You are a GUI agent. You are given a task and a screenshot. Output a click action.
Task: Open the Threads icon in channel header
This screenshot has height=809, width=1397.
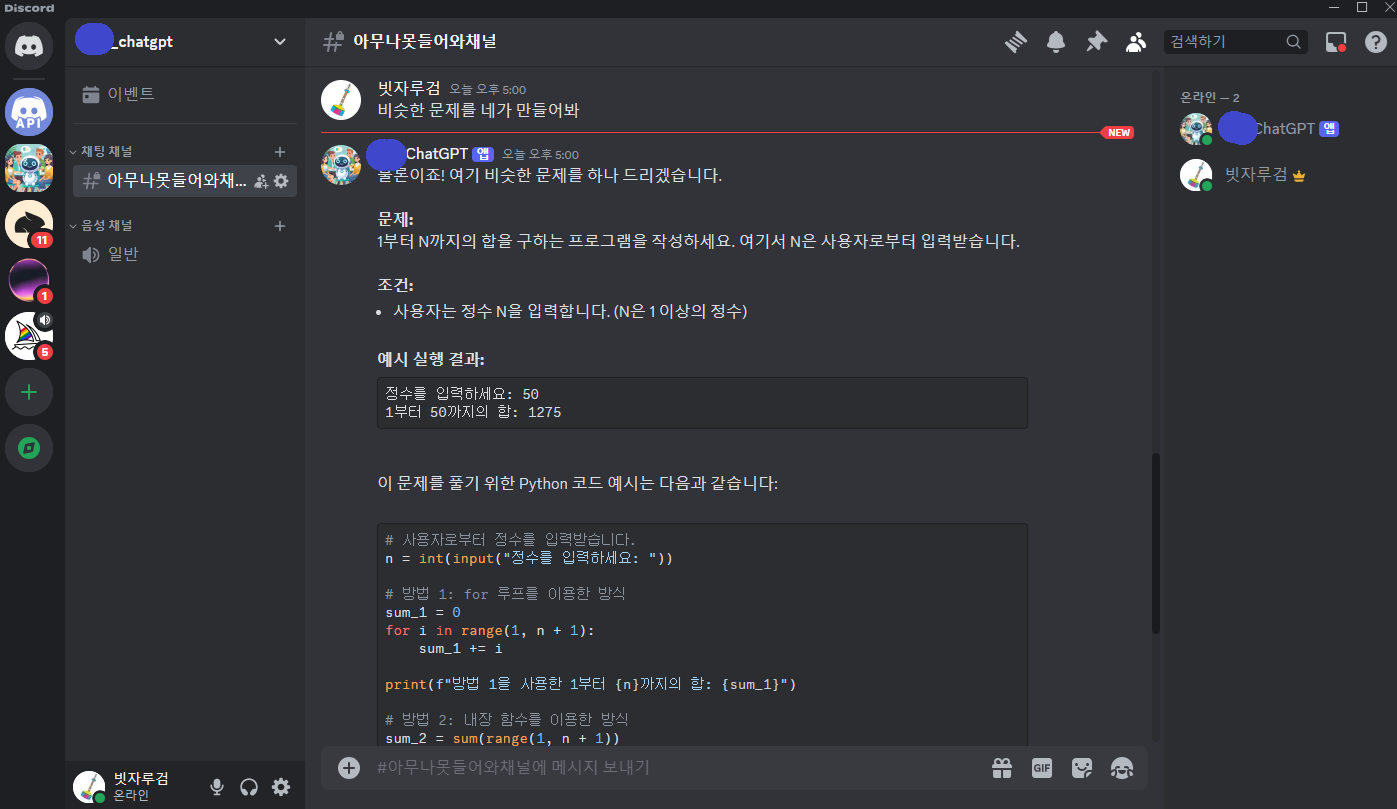click(x=1016, y=42)
